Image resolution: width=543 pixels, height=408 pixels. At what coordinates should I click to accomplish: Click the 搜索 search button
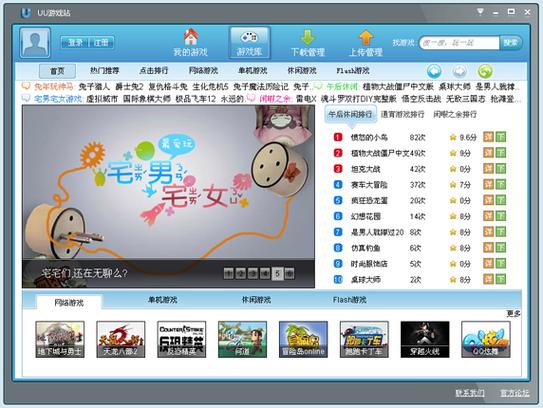point(510,43)
